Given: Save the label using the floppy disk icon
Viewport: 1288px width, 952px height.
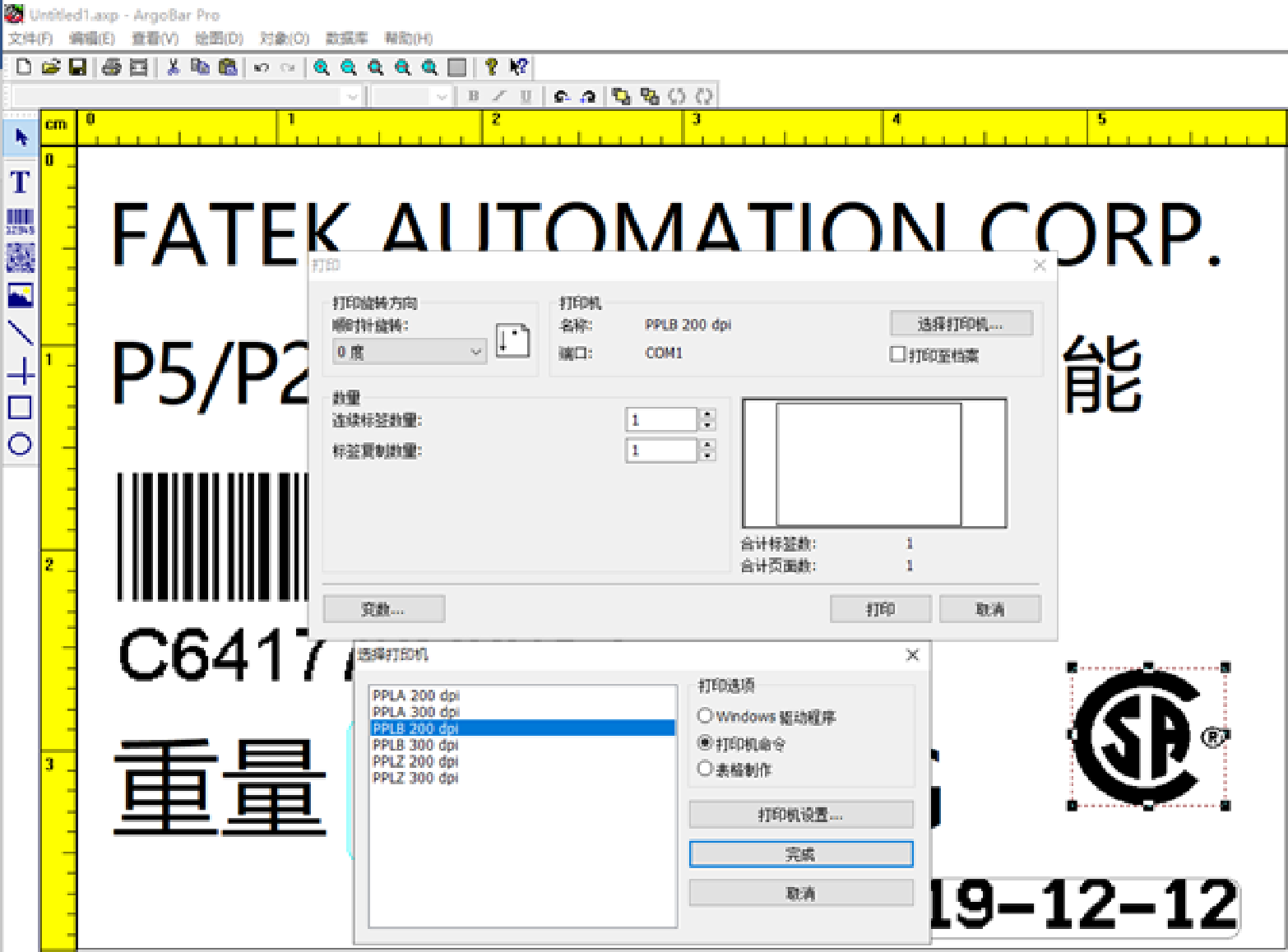Looking at the screenshot, I should 77,67.
